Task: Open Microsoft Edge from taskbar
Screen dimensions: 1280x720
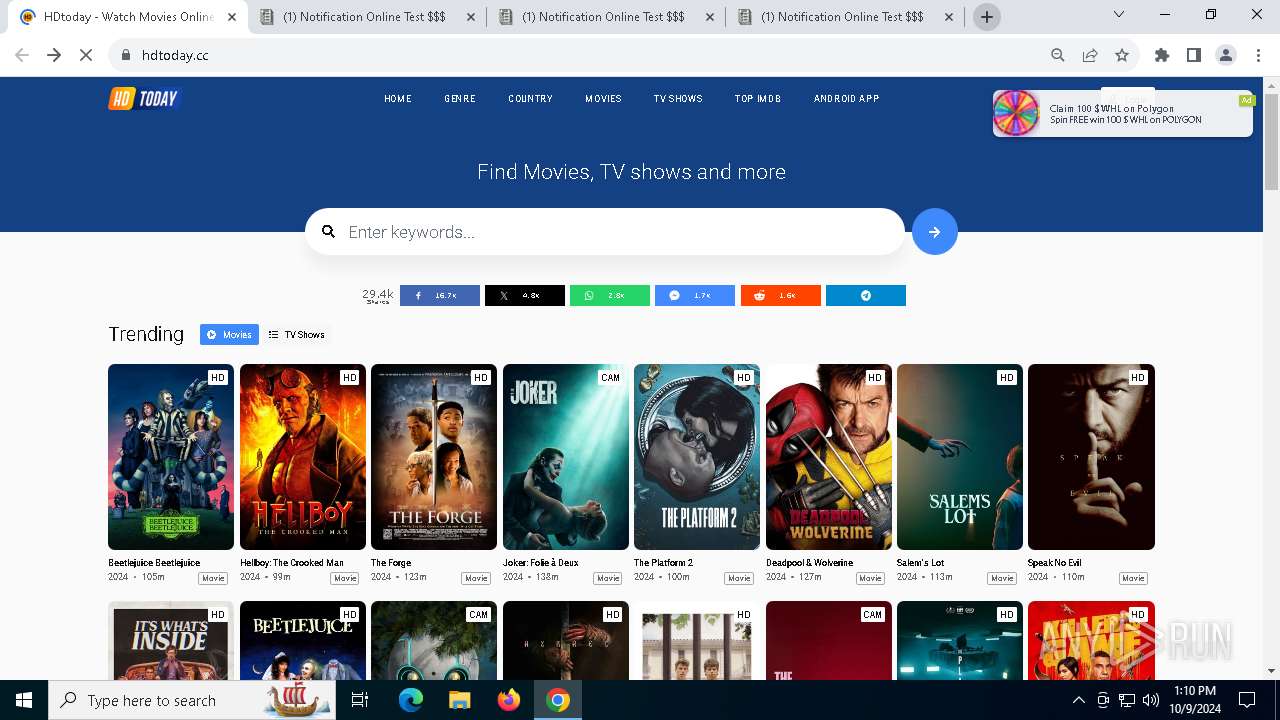Action: click(x=411, y=700)
